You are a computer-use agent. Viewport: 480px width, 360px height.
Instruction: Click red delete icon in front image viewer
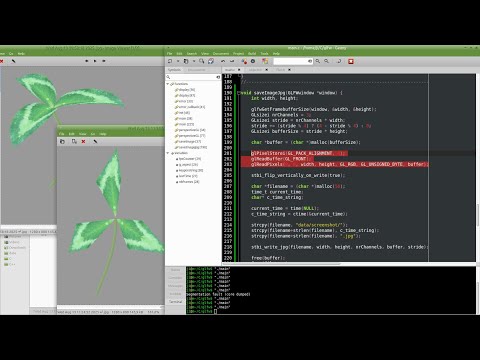83,142
